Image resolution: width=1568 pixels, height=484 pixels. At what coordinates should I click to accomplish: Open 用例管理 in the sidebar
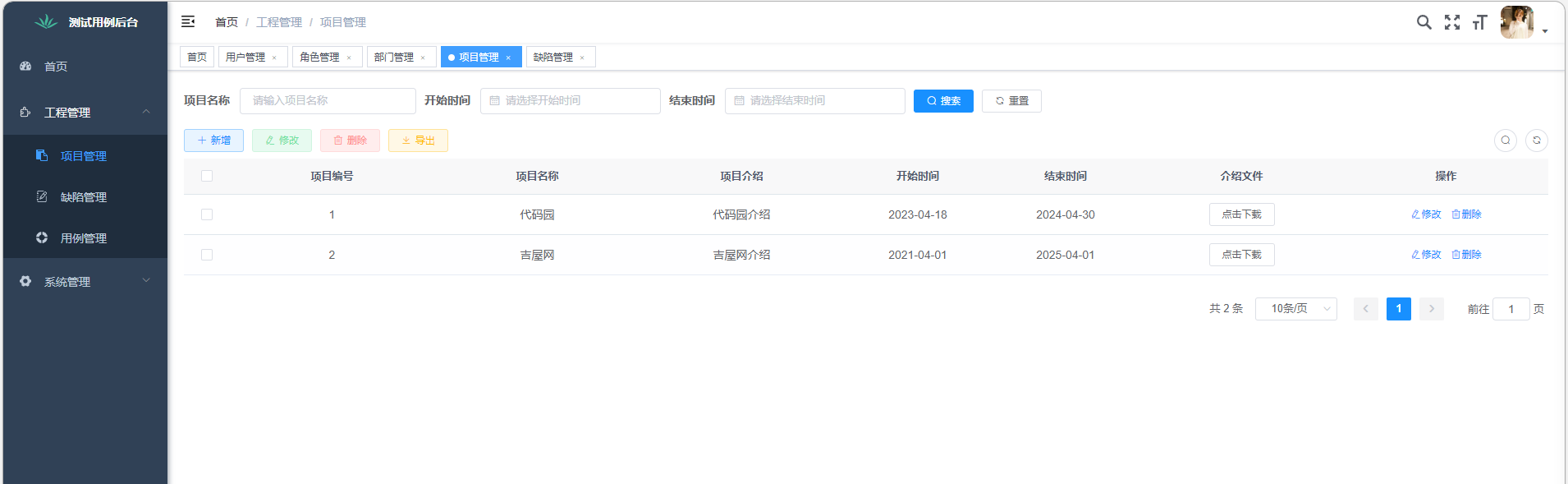[x=85, y=238]
